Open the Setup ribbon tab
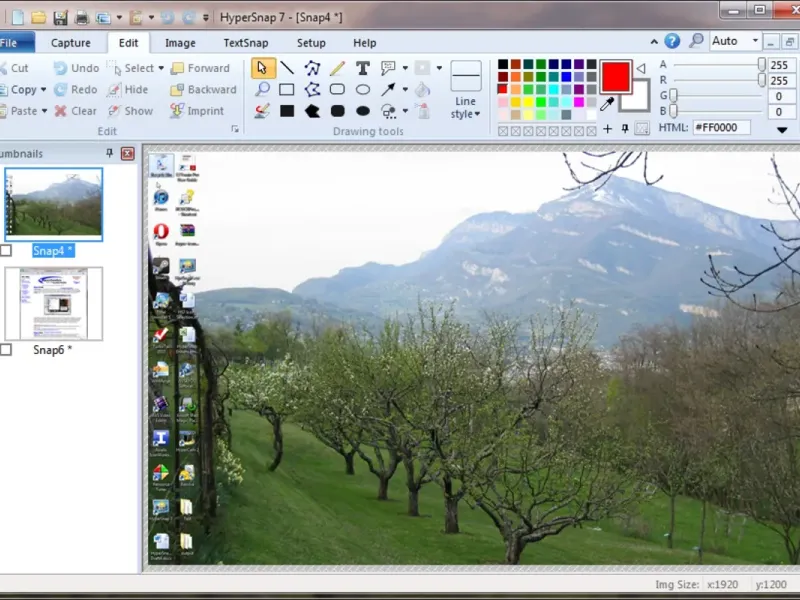800x600 pixels. click(x=311, y=43)
